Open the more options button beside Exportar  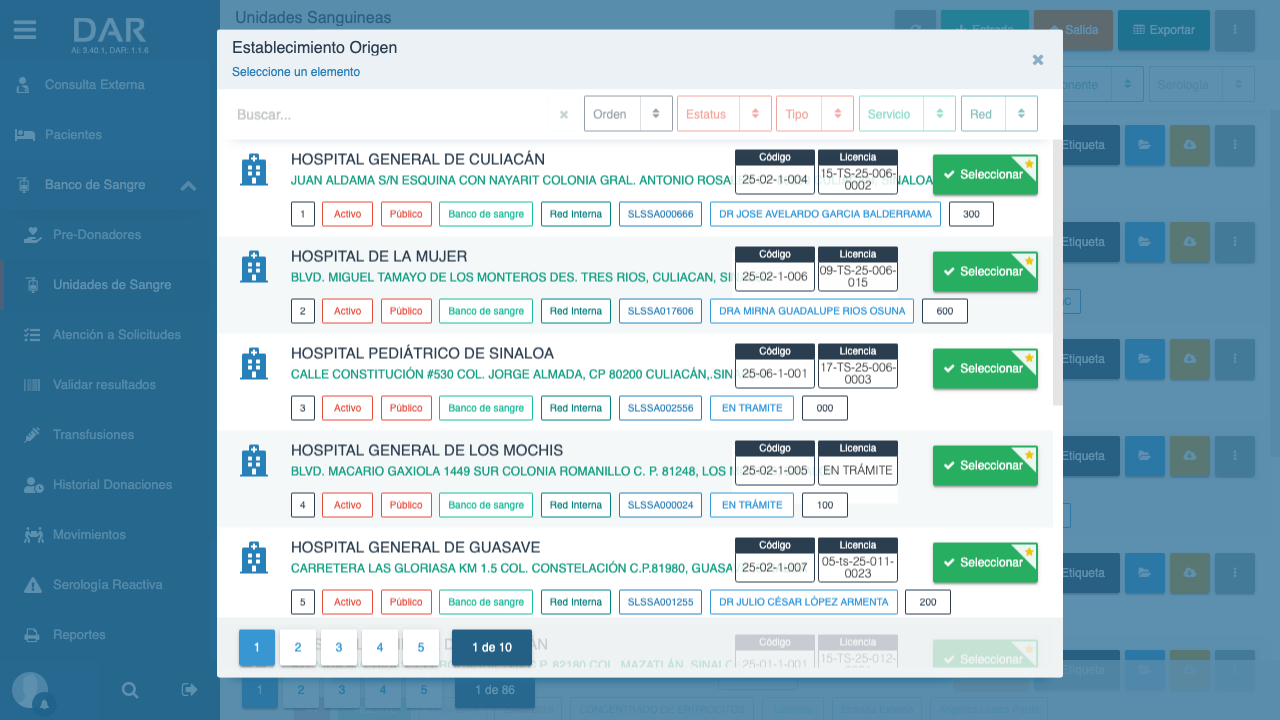[x=1235, y=30]
